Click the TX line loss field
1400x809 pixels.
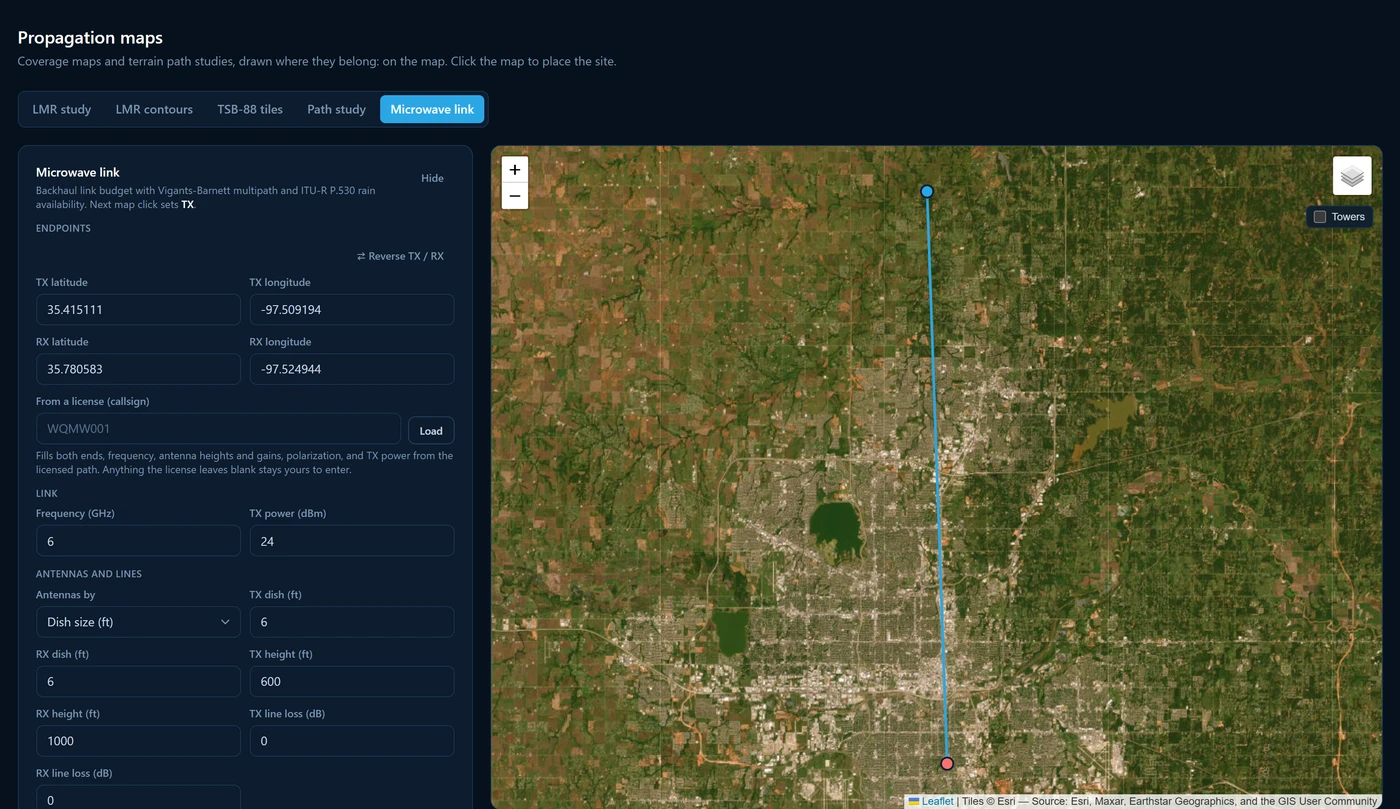pyautogui.click(x=352, y=741)
